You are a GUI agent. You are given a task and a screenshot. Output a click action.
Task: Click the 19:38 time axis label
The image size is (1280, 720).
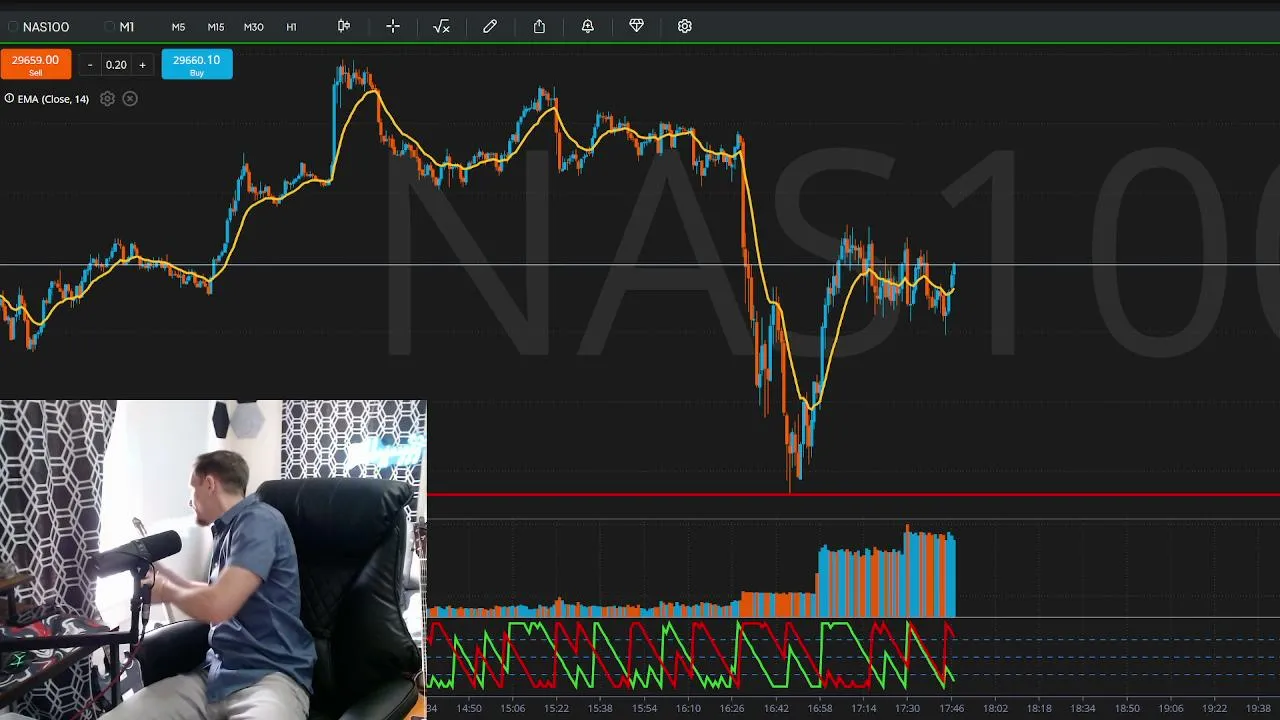coord(1258,709)
